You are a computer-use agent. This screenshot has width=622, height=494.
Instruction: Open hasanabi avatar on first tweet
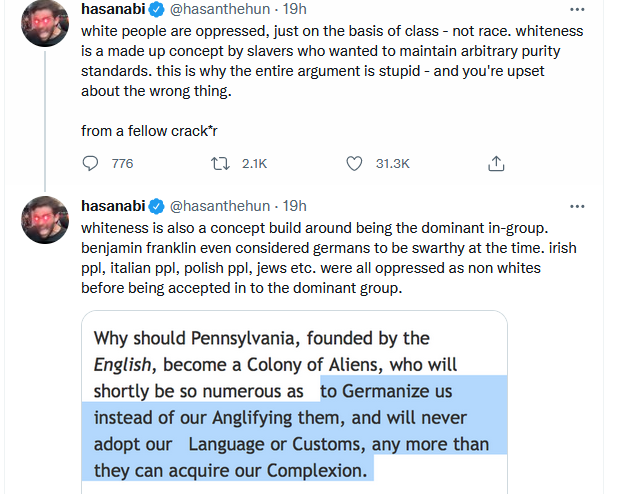(x=45, y=23)
